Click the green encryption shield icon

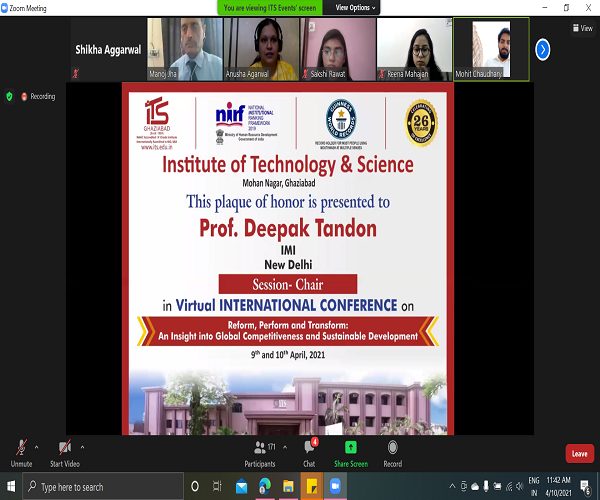10,96
